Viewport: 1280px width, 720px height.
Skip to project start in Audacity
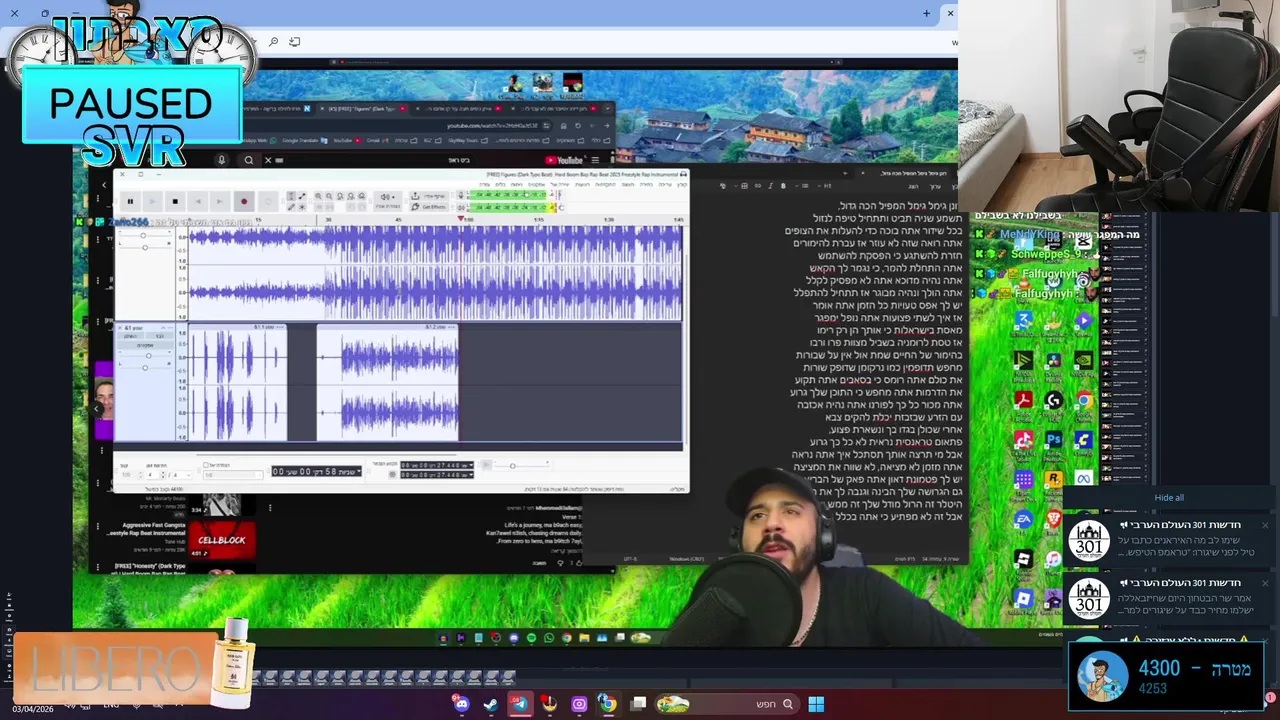(x=198, y=201)
